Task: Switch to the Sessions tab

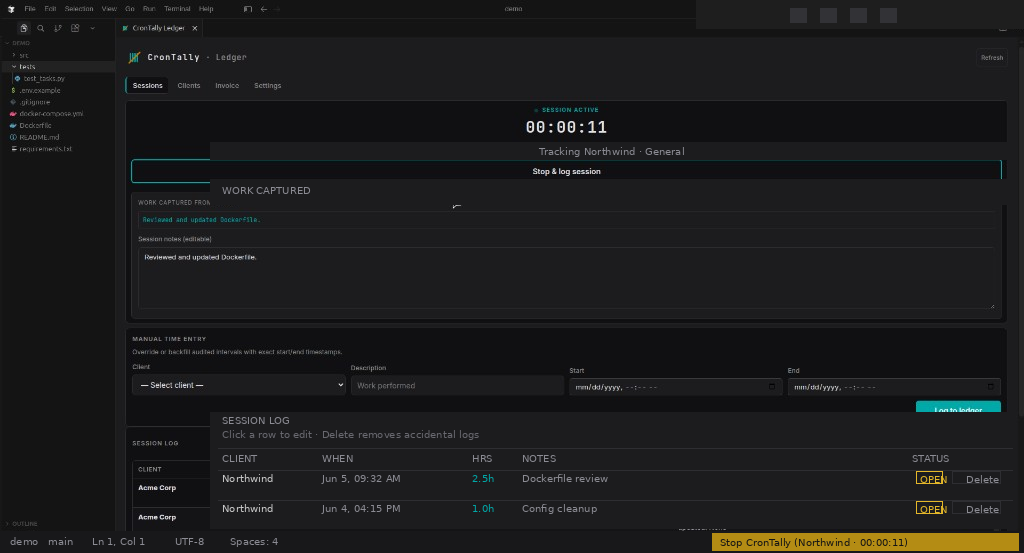Action: [148, 86]
